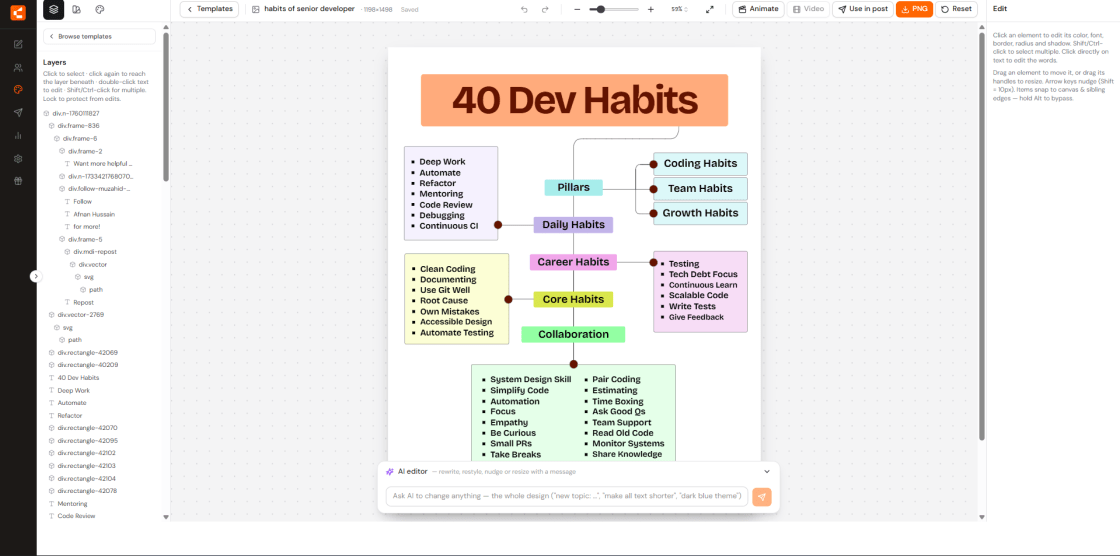The image size is (1120, 556).
Task: Click the cube icon of div.rectangle-42069 layer
Action: (51, 352)
